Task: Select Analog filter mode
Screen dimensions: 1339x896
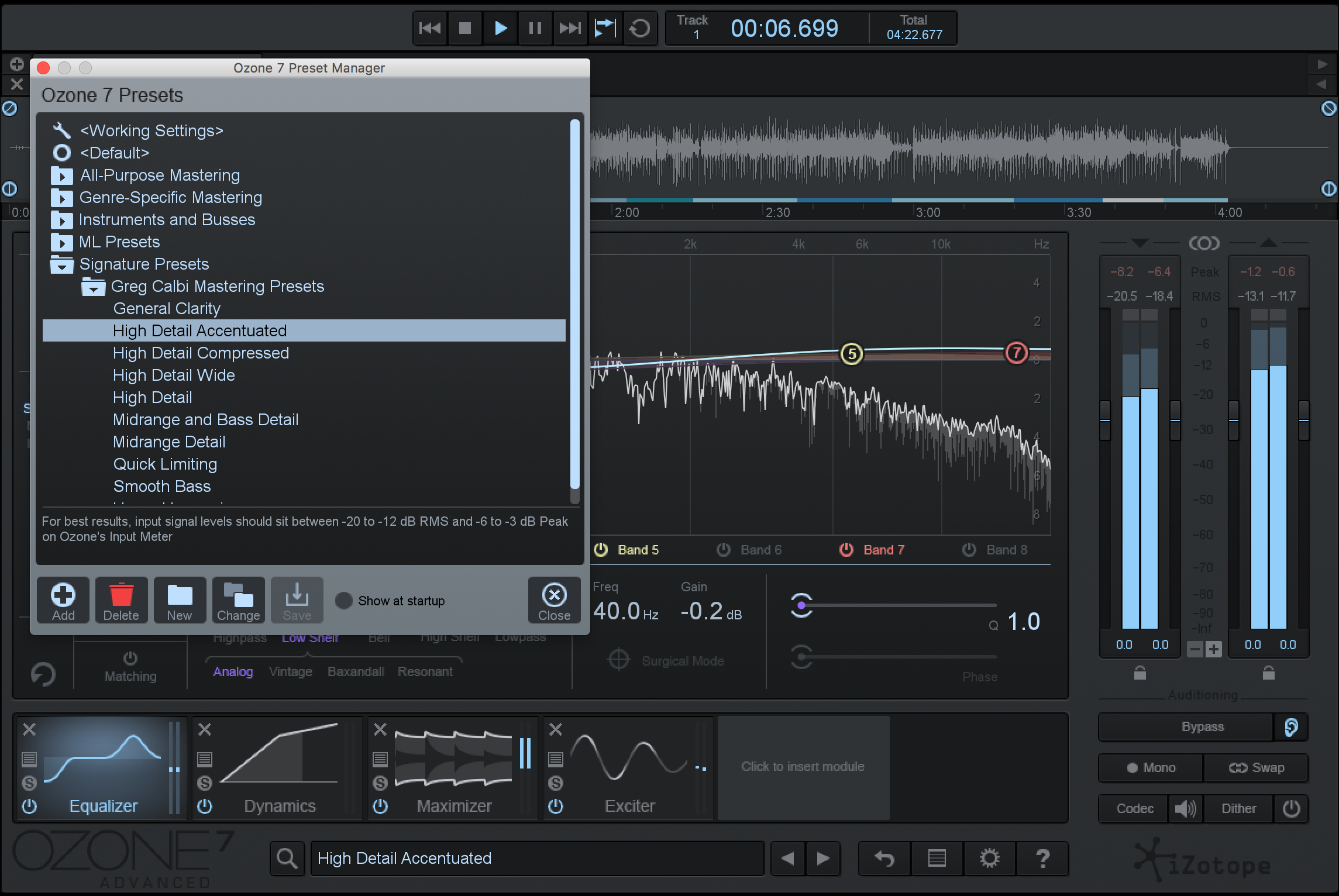Action: pos(233,671)
